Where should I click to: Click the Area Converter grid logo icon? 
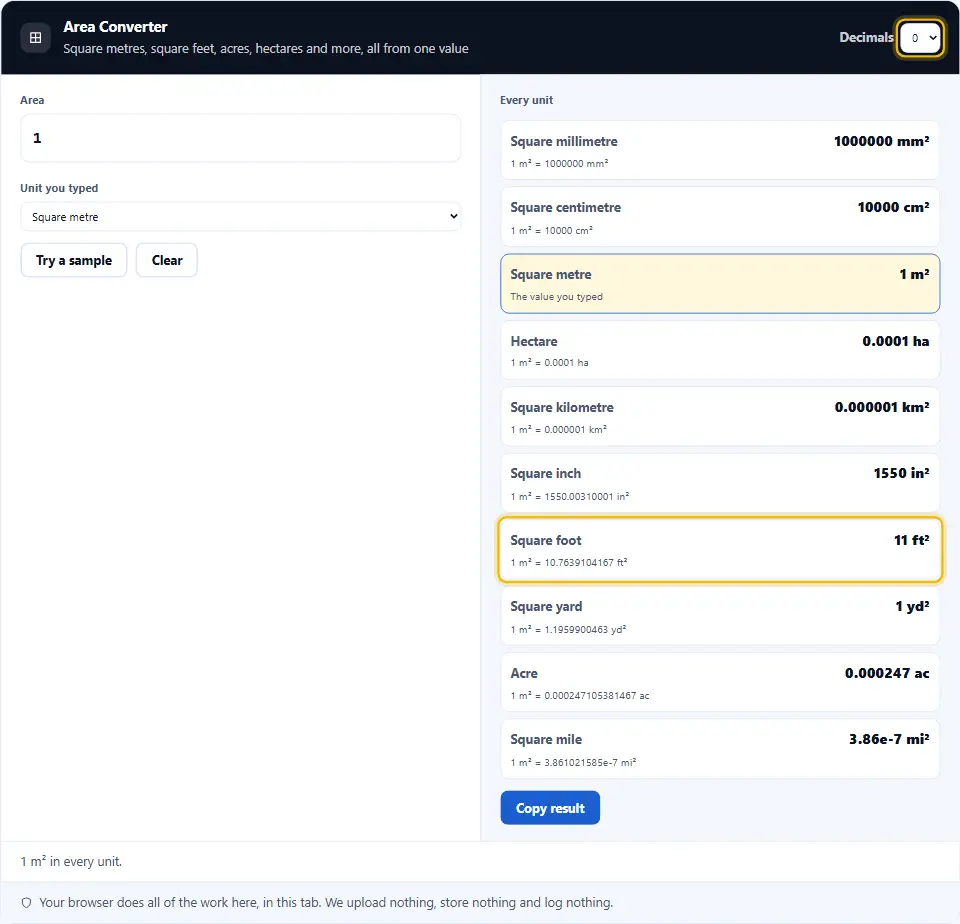click(36, 37)
